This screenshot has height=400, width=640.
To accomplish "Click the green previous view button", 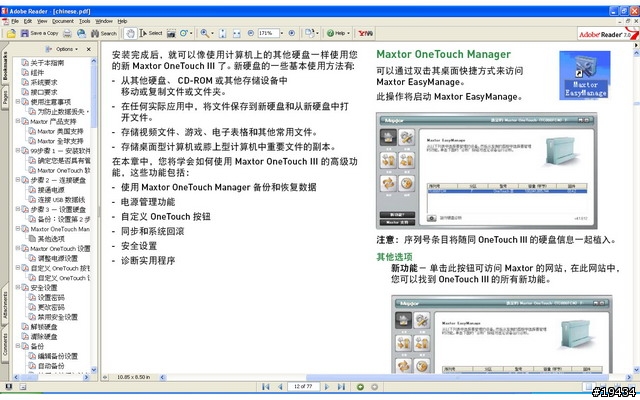I will point(360,387).
